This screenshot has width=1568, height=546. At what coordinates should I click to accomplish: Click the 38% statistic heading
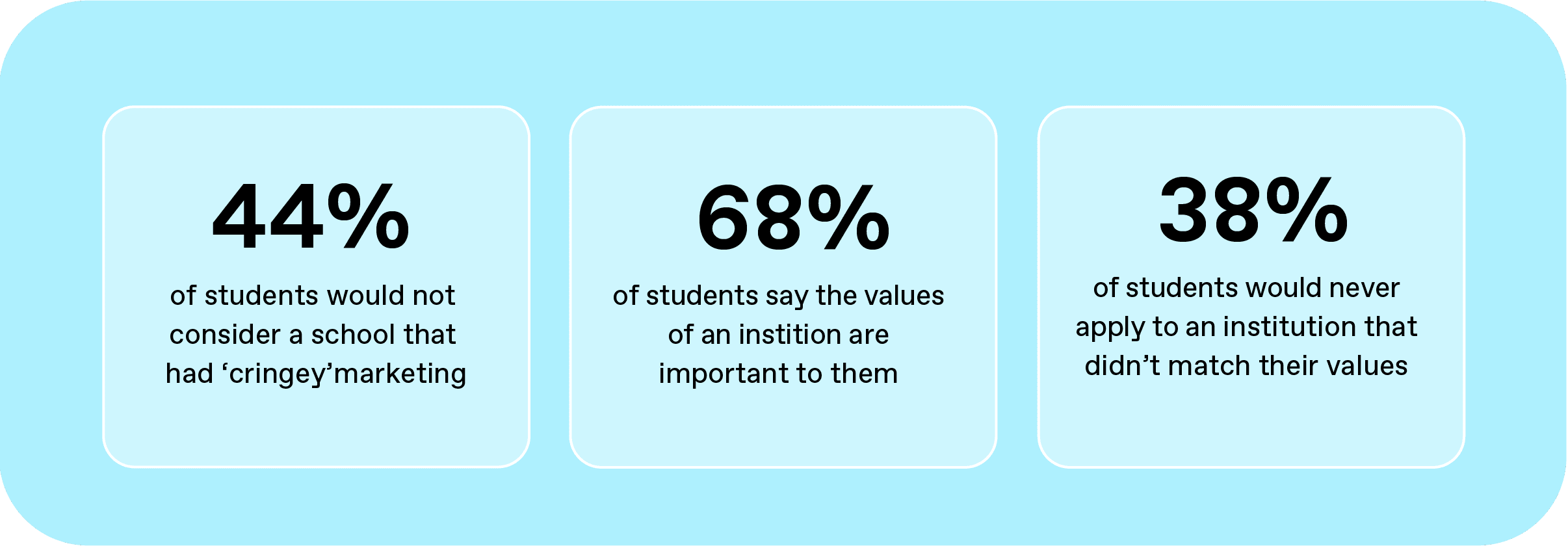[x=1253, y=209]
